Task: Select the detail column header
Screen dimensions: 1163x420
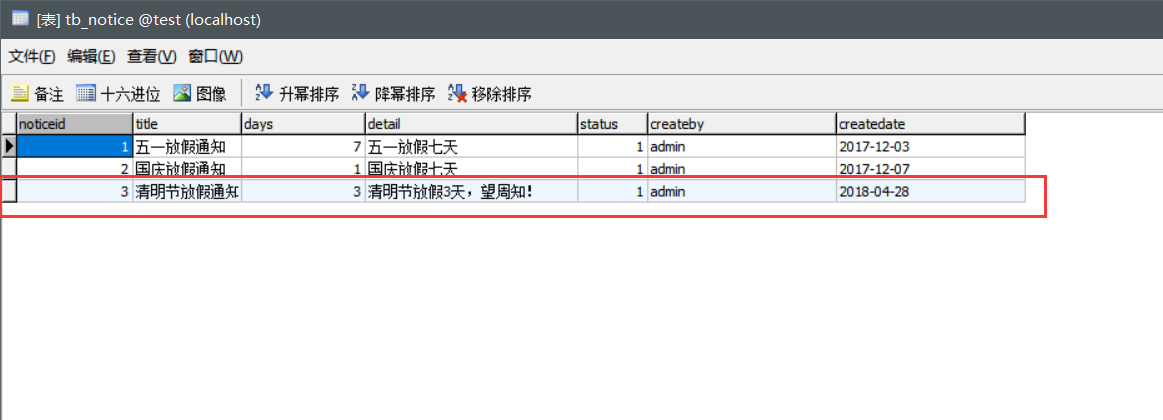Action: point(471,124)
